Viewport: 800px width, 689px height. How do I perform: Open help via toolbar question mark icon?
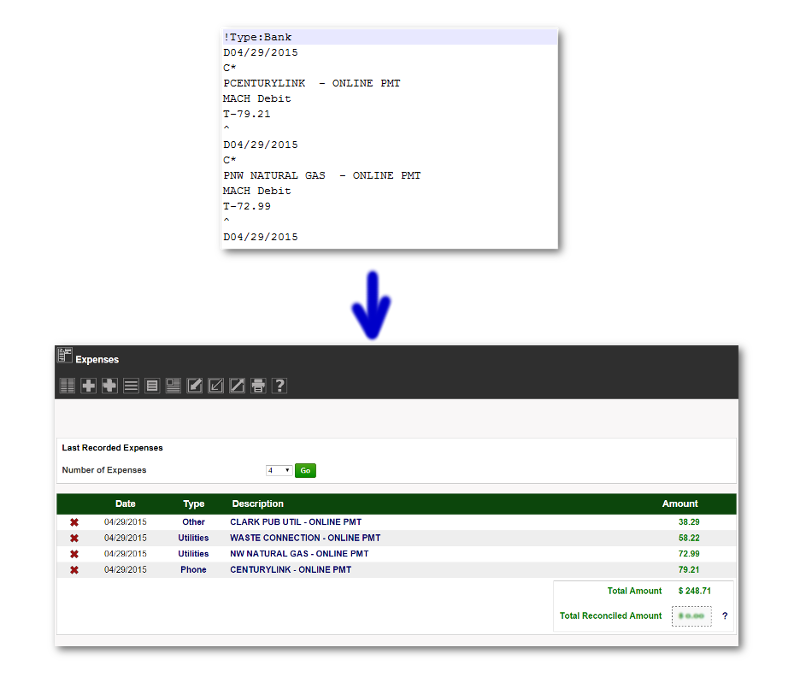(280, 386)
